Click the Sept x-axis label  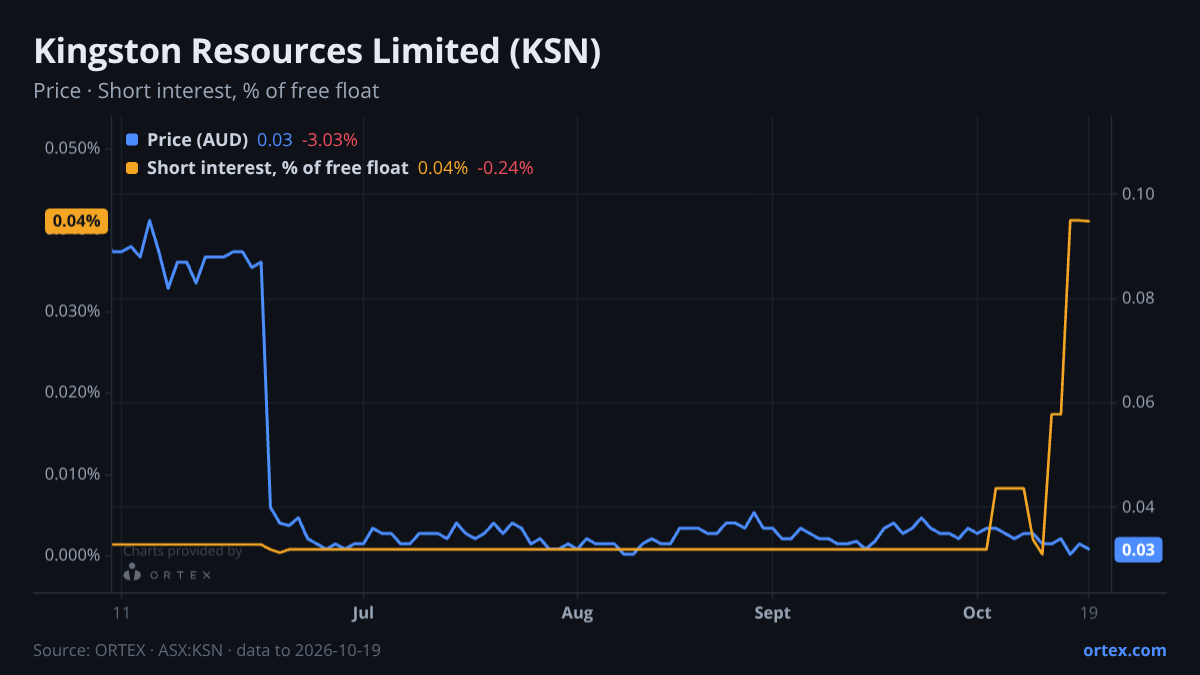pyautogui.click(x=772, y=613)
